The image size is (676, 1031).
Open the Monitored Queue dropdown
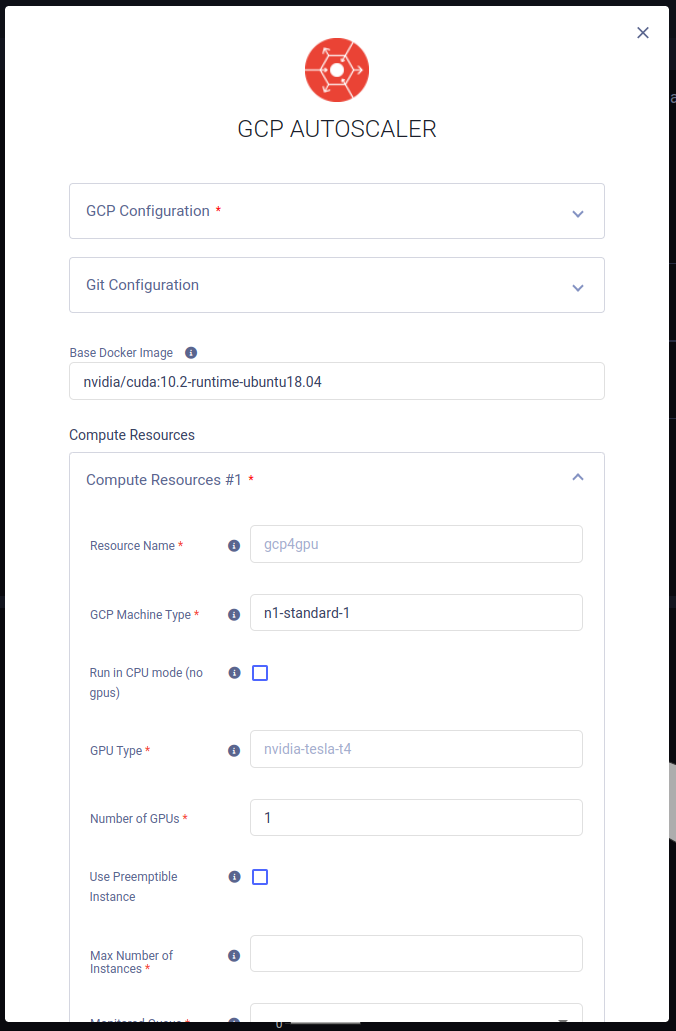click(416, 1015)
